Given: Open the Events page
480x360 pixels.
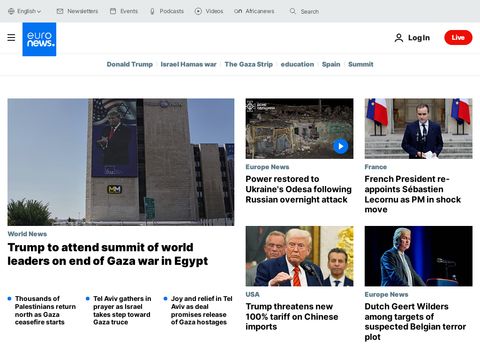Looking at the screenshot, I should click(x=129, y=11).
